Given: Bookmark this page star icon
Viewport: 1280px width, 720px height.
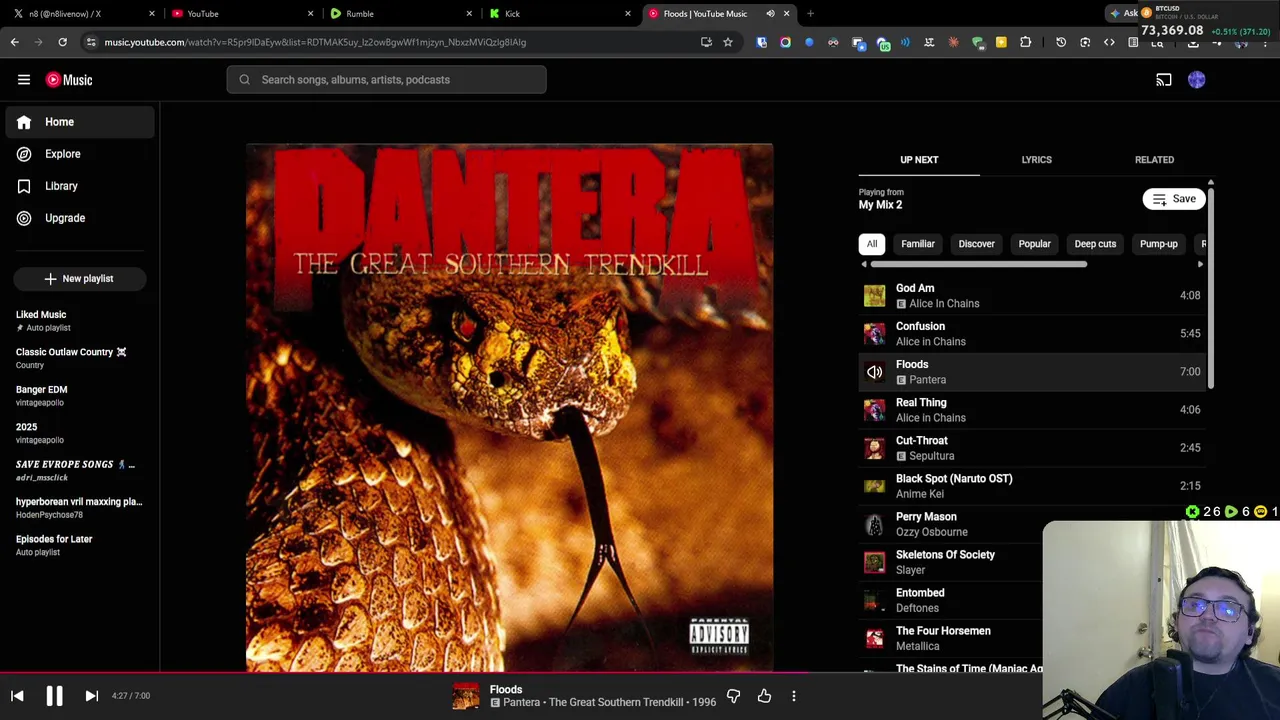Looking at the screenshot, I should click(728, 42).
